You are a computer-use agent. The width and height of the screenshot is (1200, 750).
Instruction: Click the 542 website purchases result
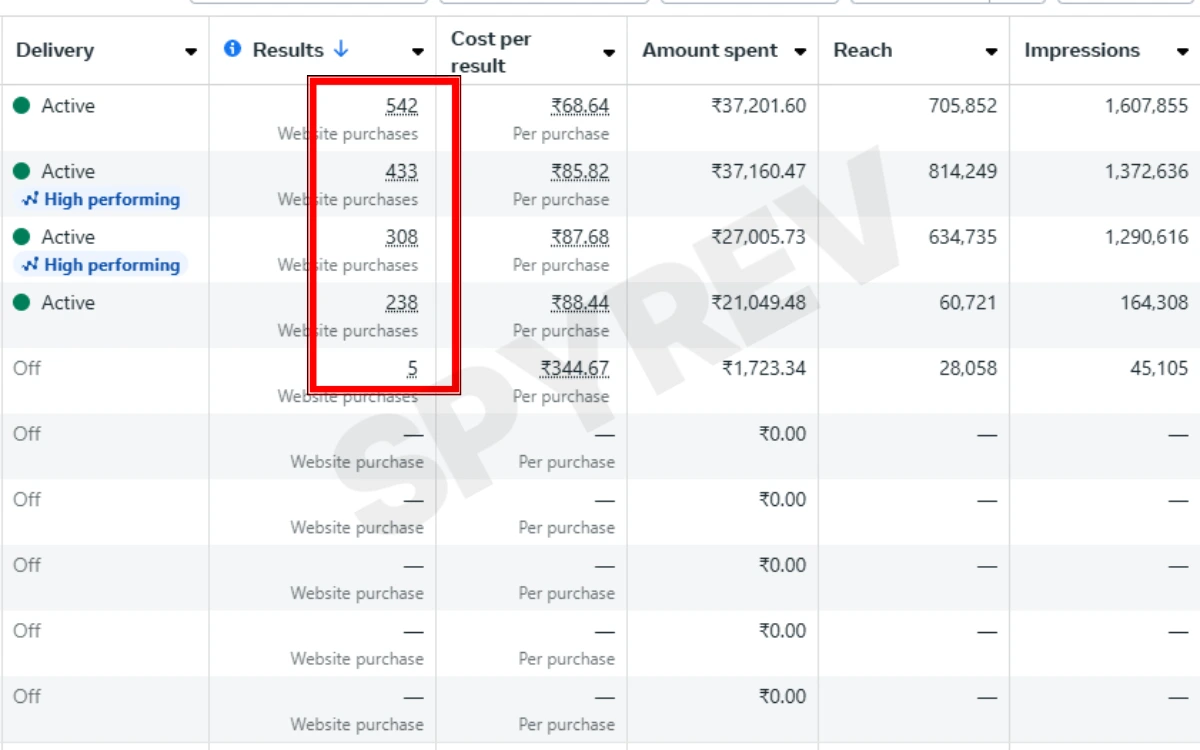(401, 106)
